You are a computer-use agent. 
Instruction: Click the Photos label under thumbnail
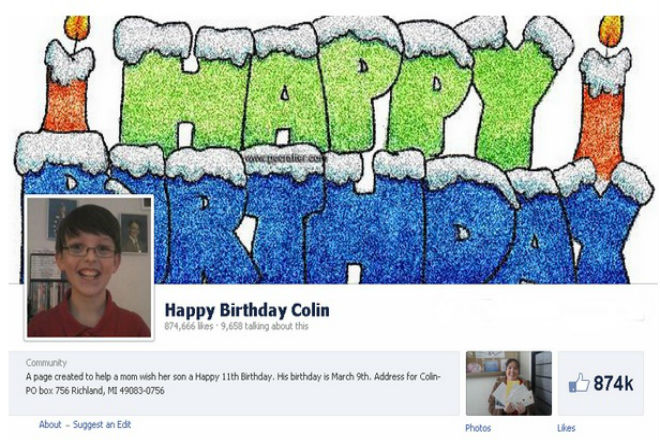point(478,428)
